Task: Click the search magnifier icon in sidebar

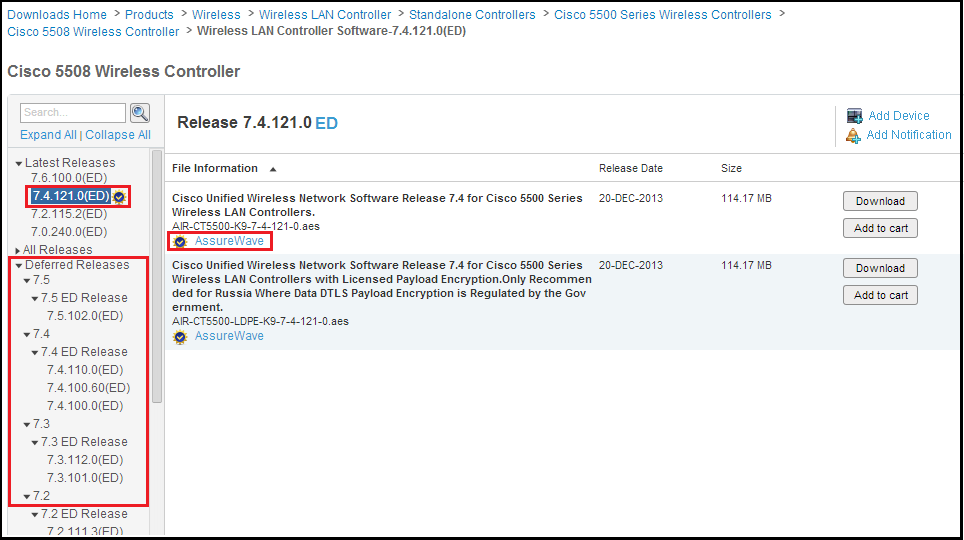Action: point(140,113)
